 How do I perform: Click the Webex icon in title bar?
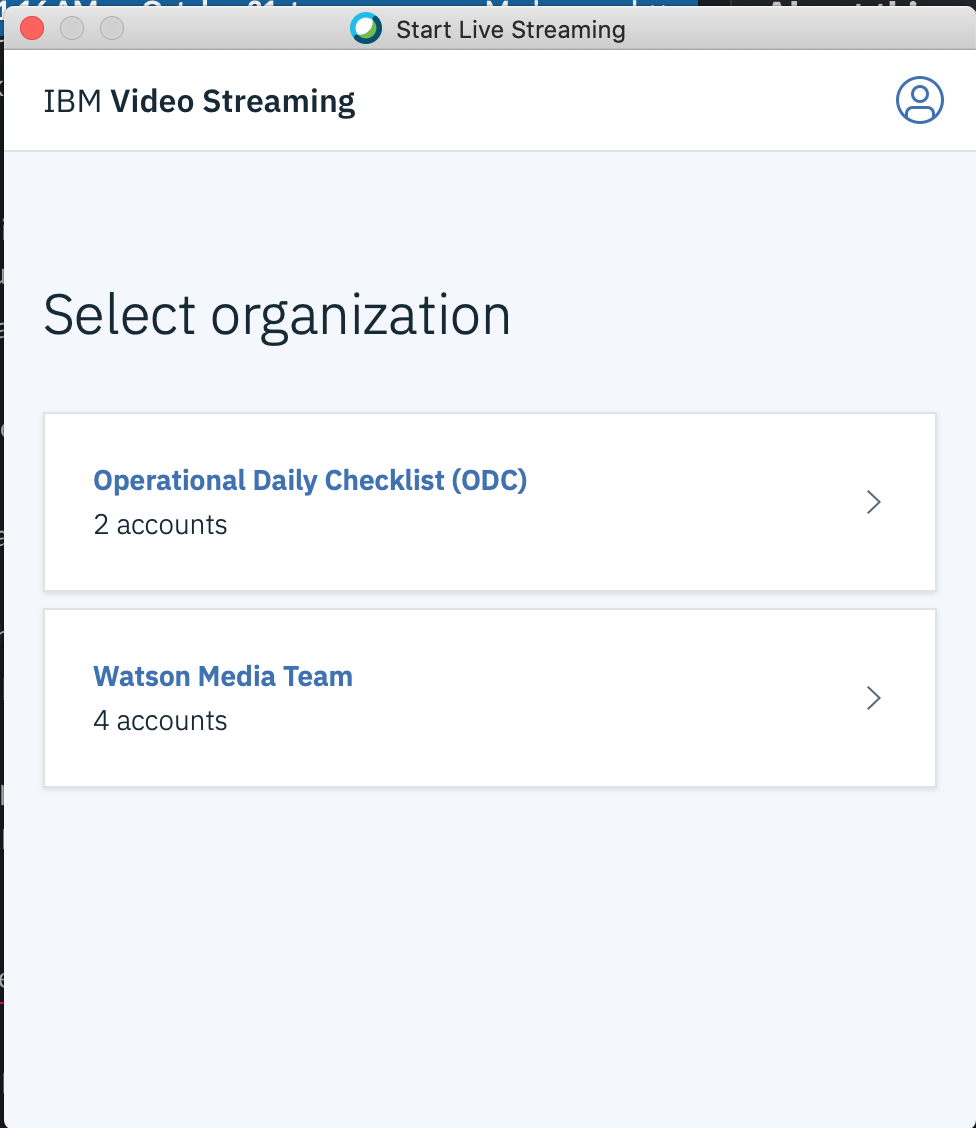(x=366, y=29)
